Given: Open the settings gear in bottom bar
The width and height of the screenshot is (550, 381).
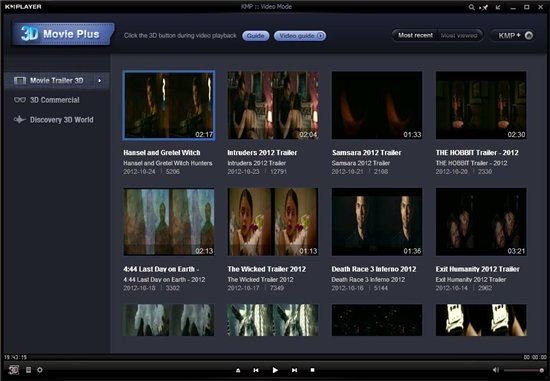Looking at the screenshot, I should click(40, 370).
